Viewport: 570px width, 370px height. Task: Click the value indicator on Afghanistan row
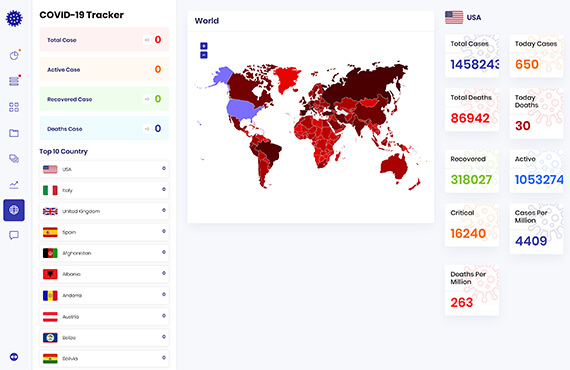point(164,252)
